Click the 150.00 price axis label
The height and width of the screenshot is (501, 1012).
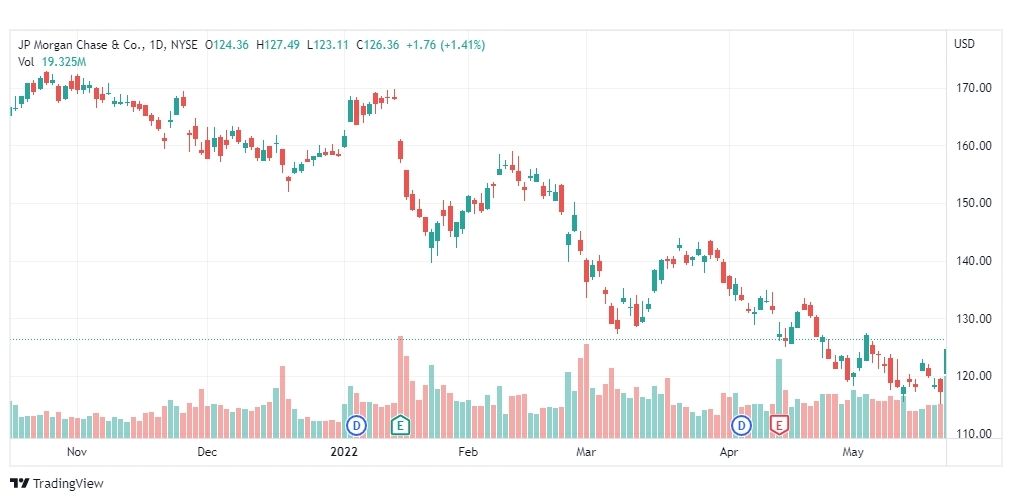973,203
